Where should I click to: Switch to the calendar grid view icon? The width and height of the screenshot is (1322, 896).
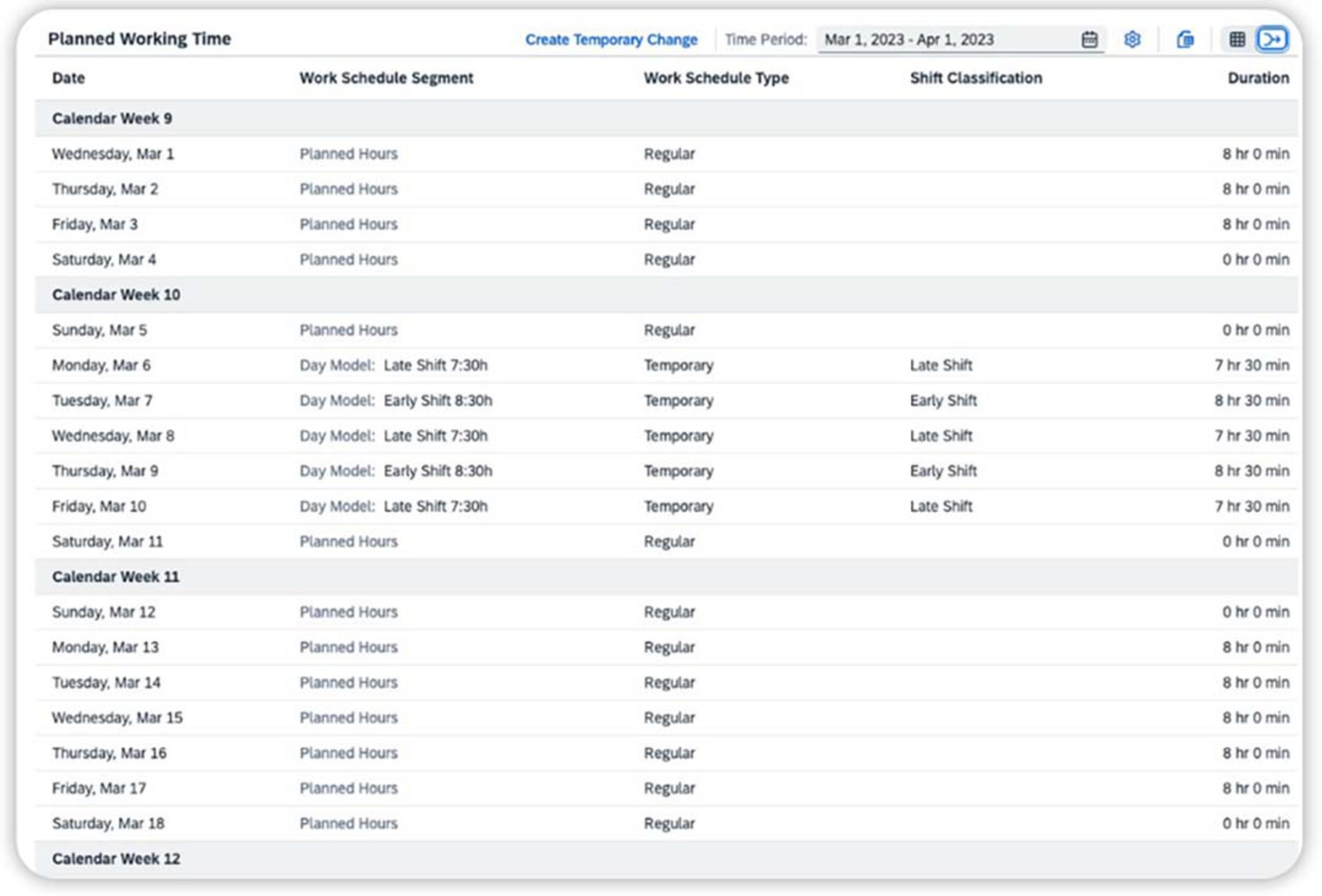click(1237, 39)
